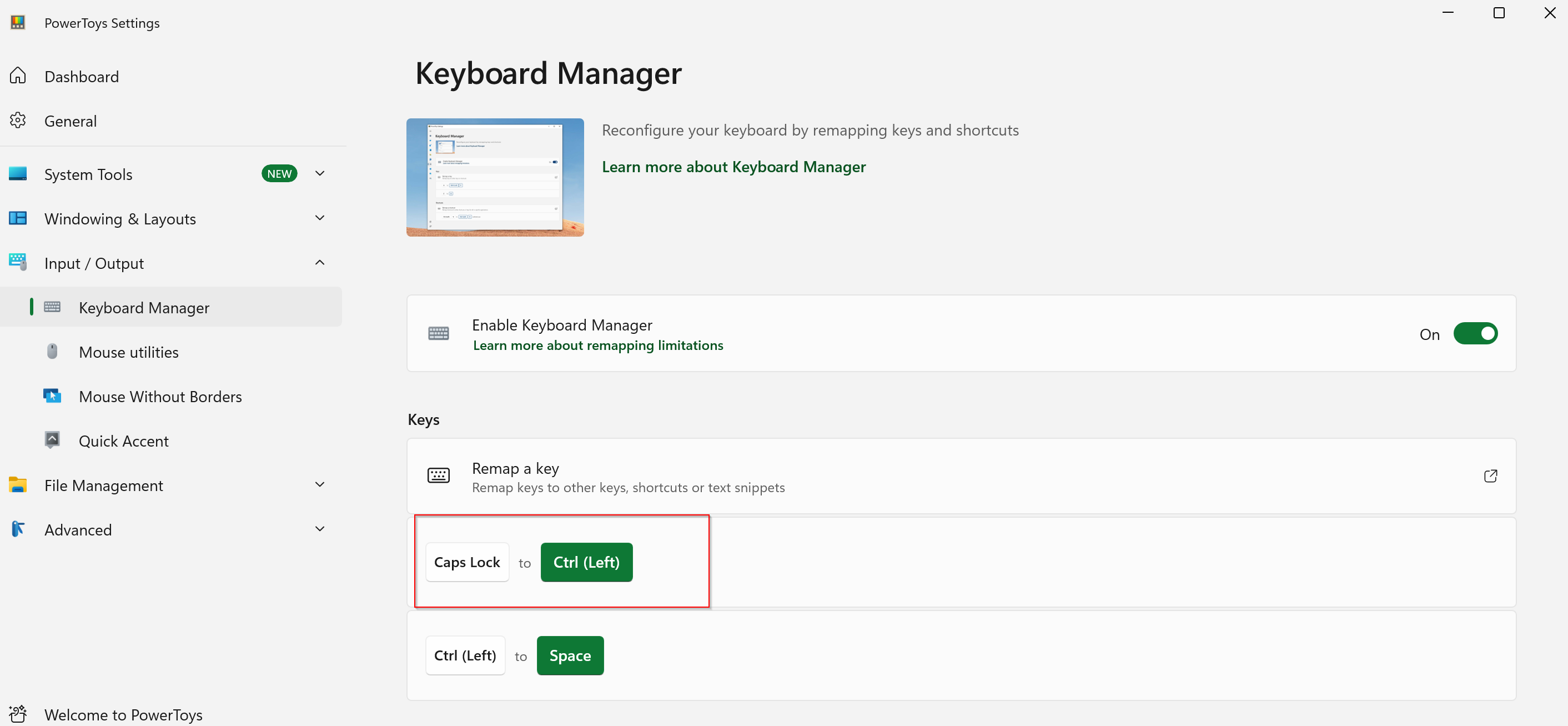Select Keyboard Manager in sidebar

[171, 307]
